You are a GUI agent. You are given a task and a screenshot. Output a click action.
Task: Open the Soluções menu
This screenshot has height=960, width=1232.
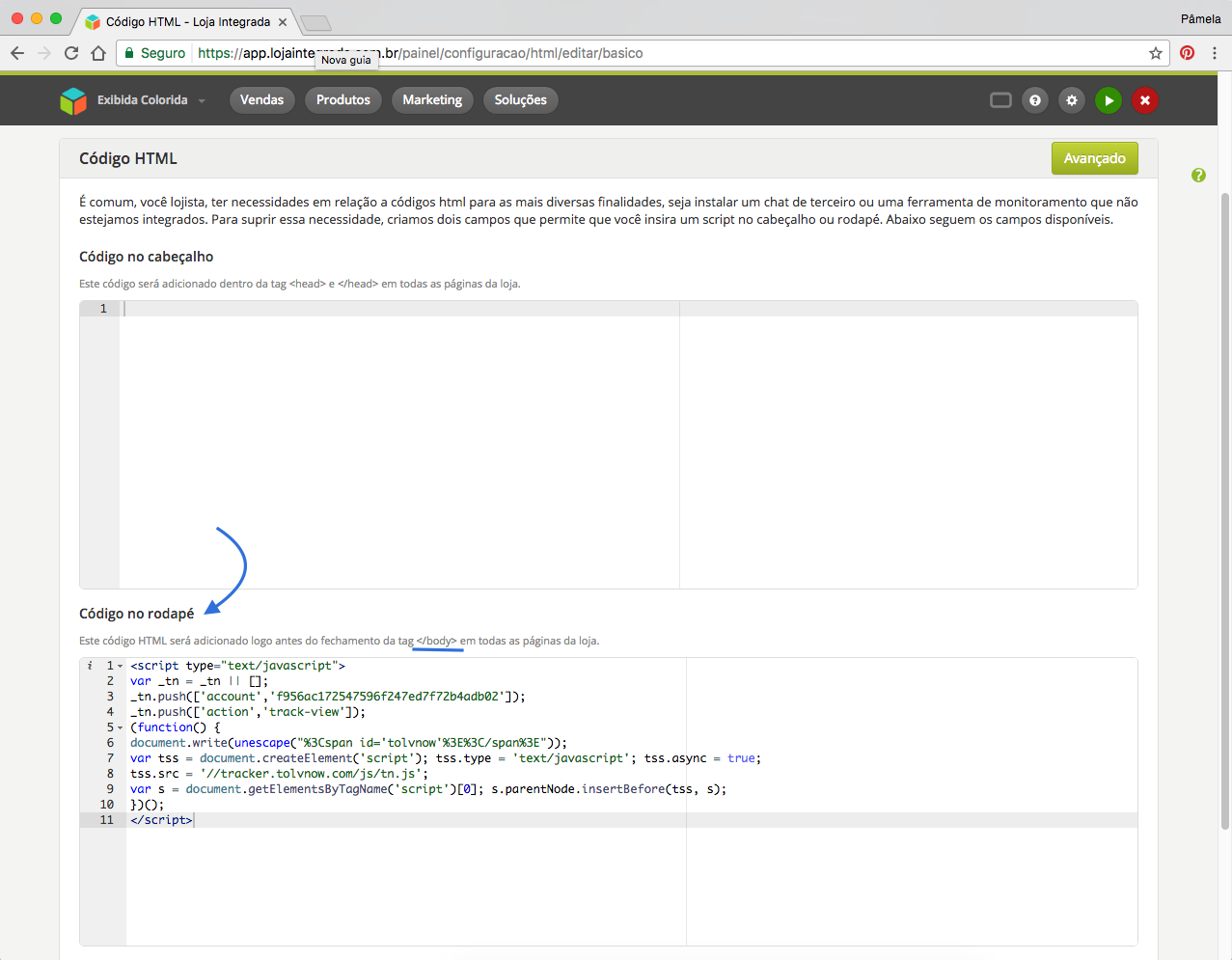click(x=521, y=100)
